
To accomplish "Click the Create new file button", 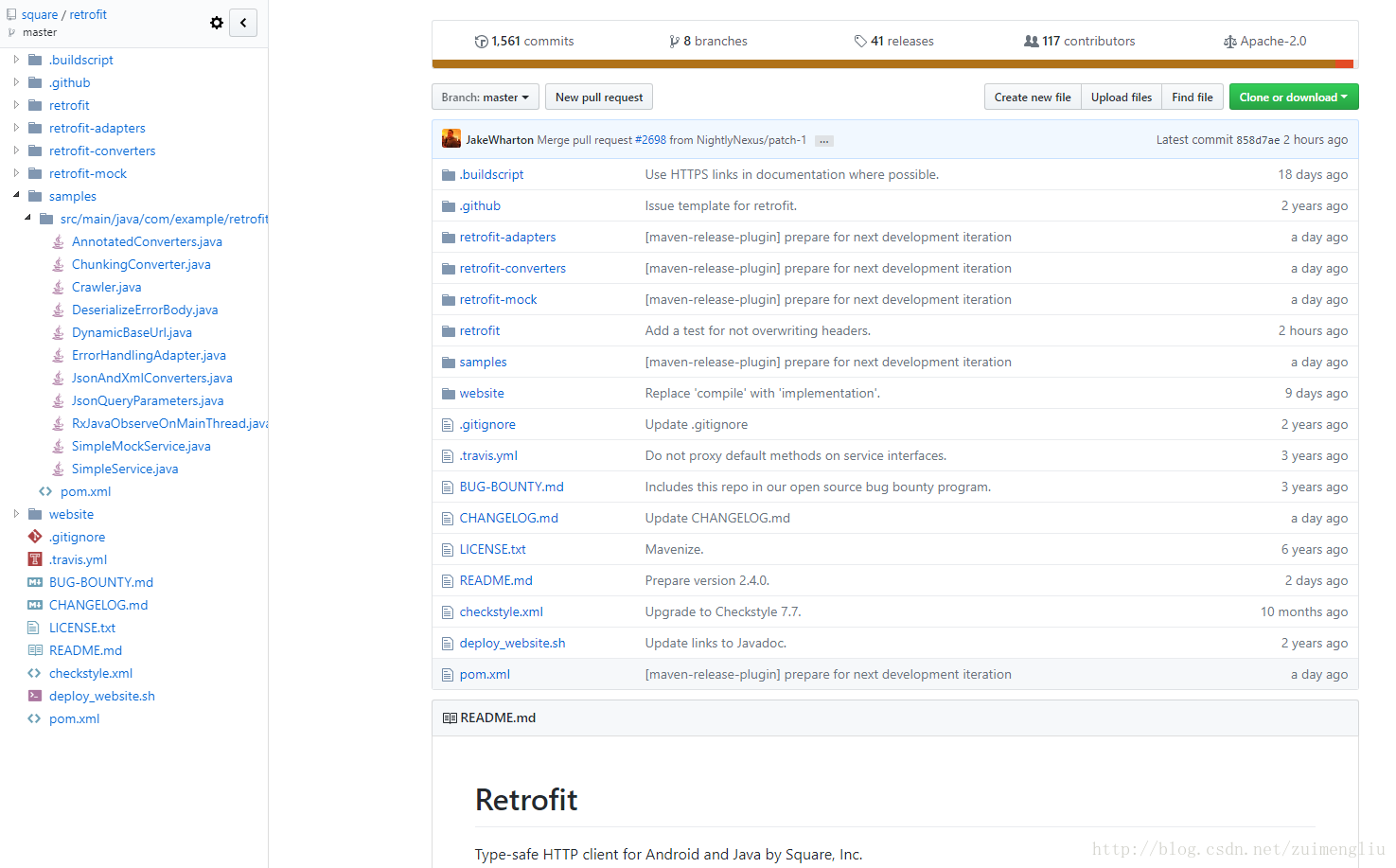I will (x=1033, y=97).
